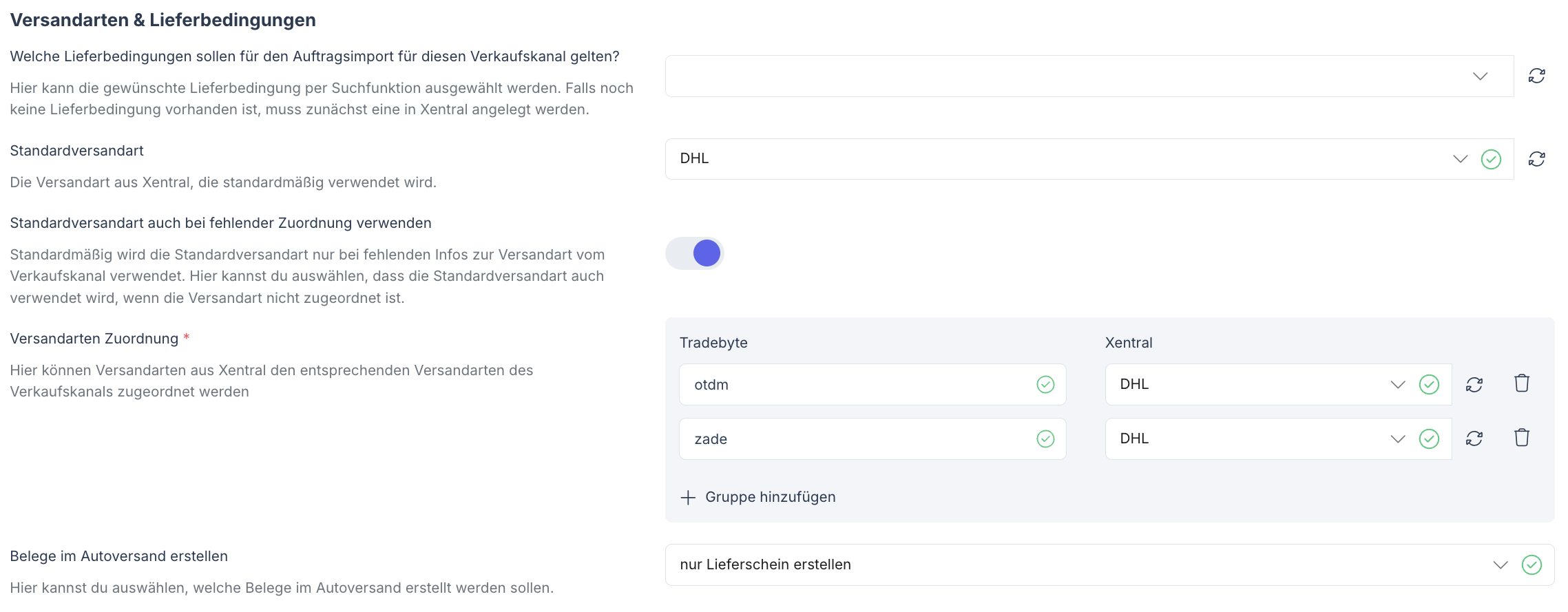The width and height of the screenshot is (1568, 612).
Task: Toggle Standardversandart bei fehlender Zuordnung switch
Action: (694, 253)
